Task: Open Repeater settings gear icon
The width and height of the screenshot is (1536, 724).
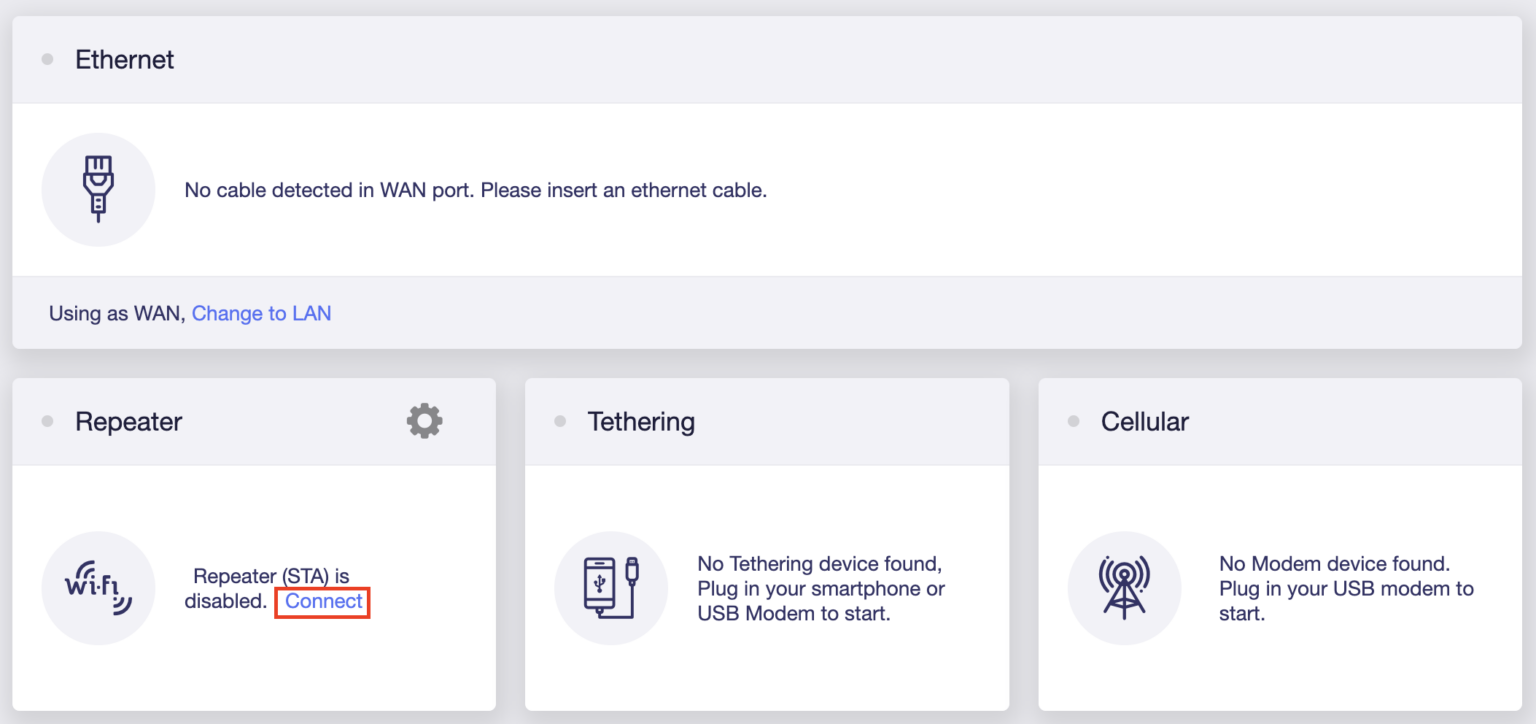Action: (x=425, y=421)
